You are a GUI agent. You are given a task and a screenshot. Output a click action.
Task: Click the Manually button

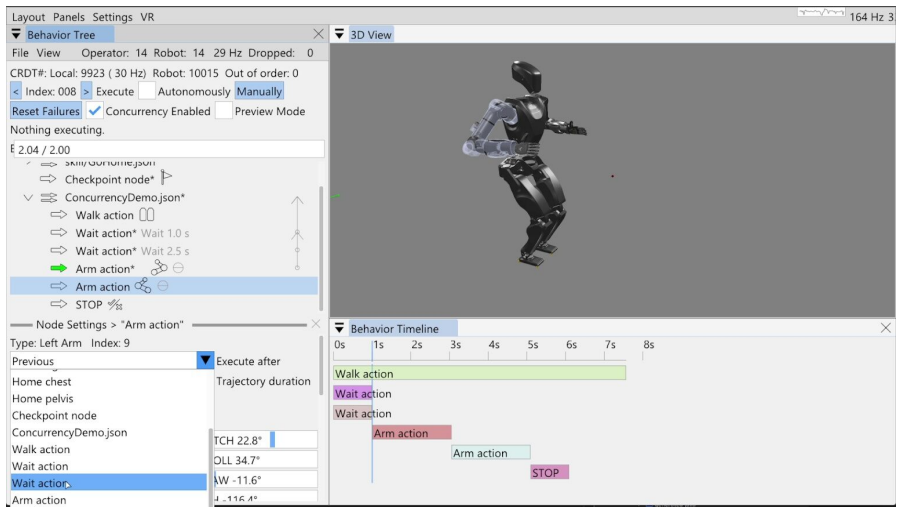click(259, 91)
